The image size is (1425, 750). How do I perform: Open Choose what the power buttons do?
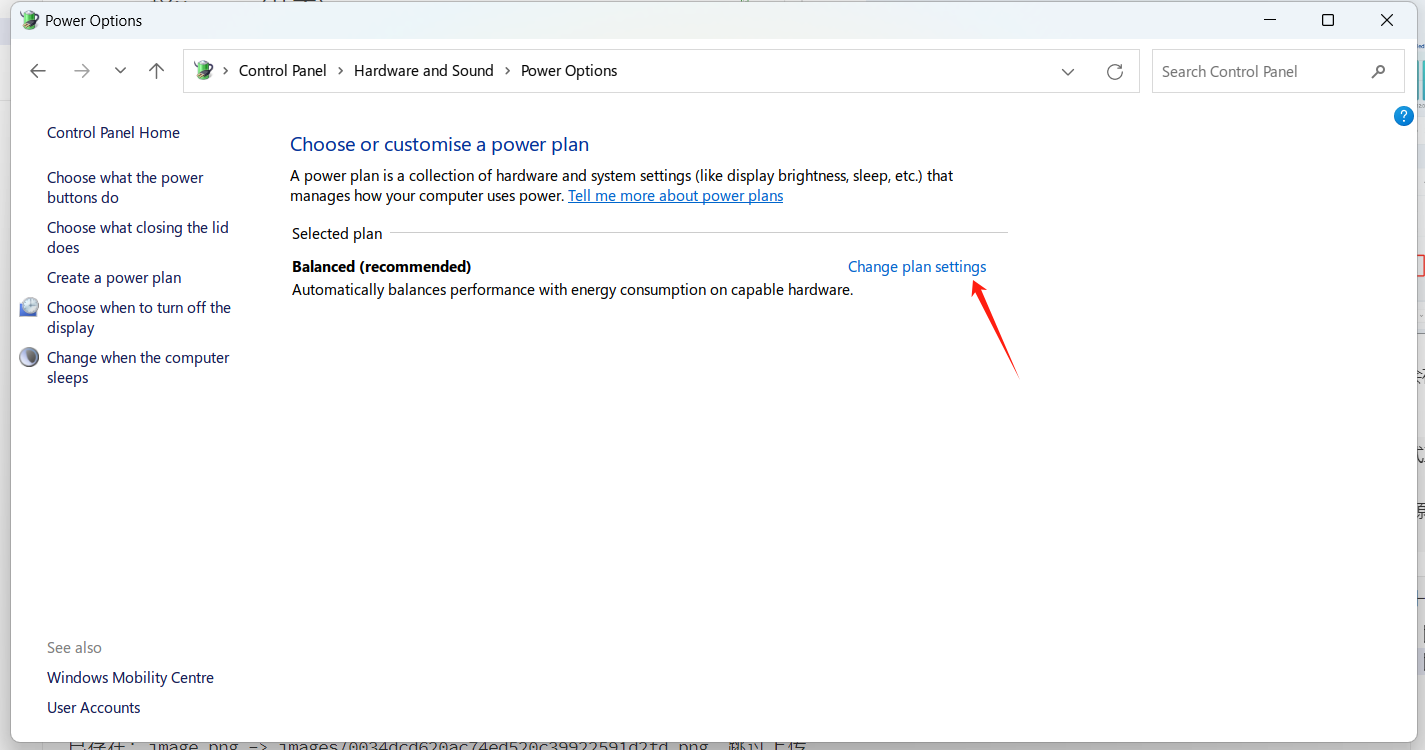124,188
